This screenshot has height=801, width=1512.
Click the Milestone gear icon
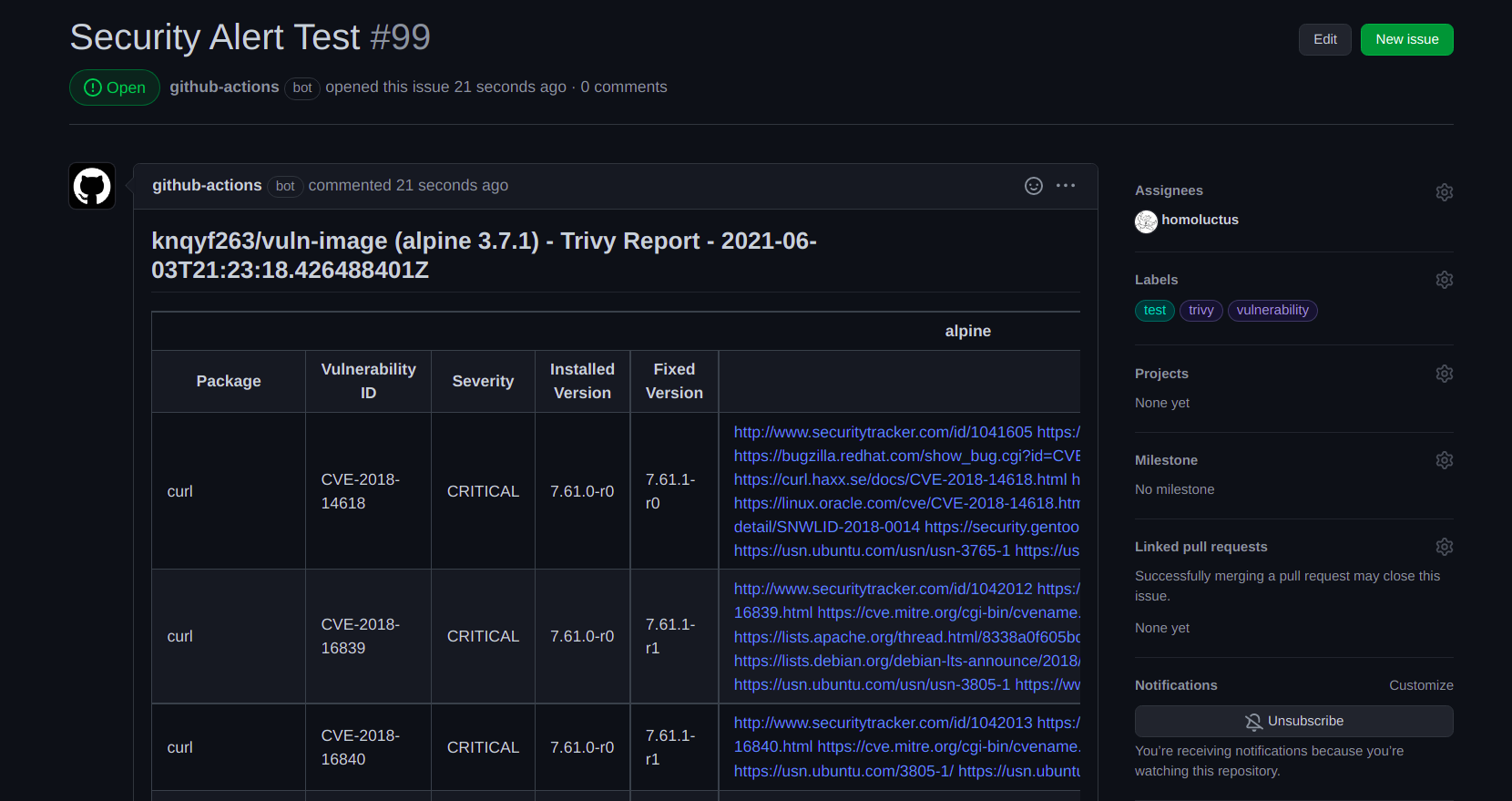1445,460
